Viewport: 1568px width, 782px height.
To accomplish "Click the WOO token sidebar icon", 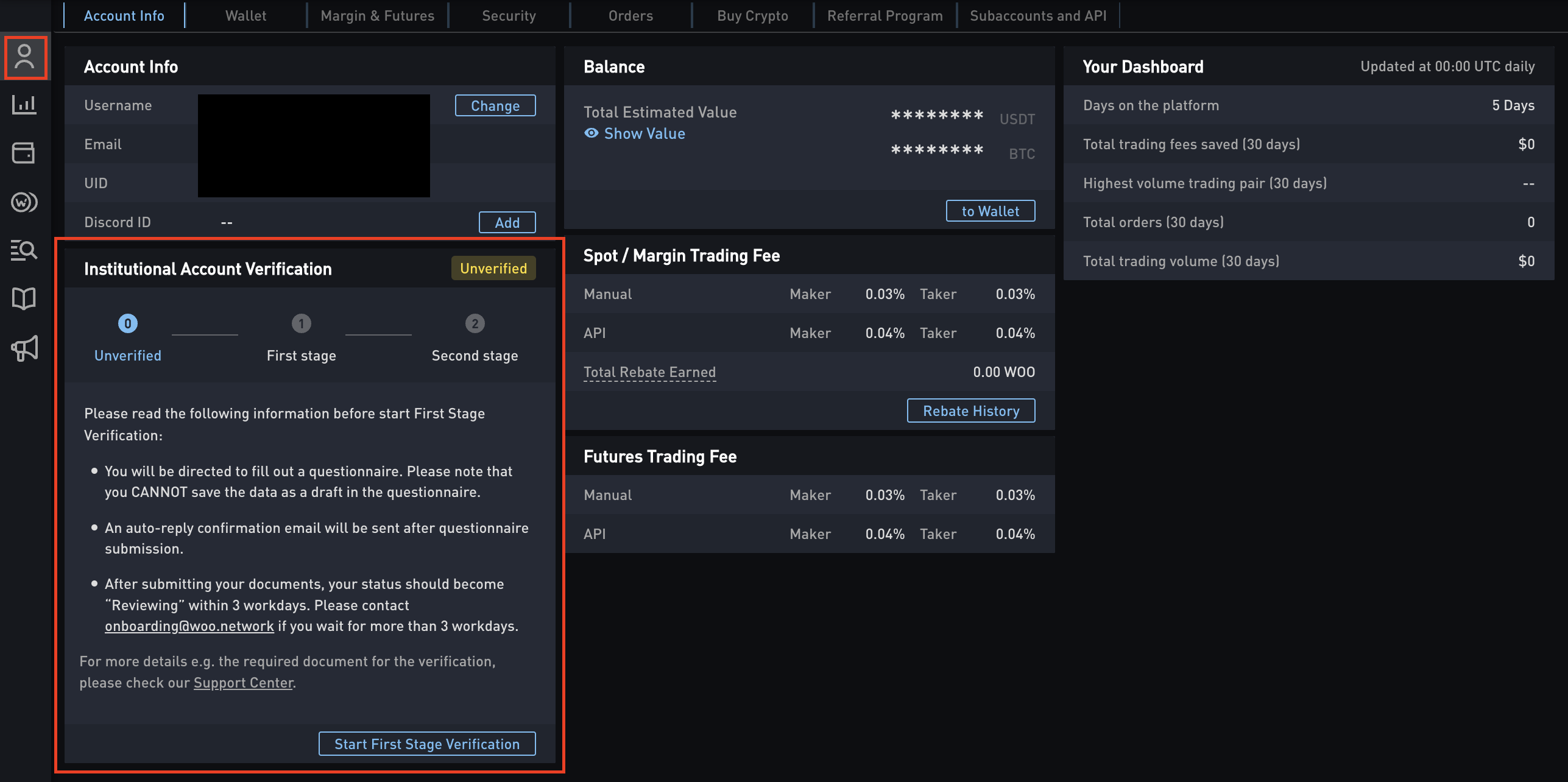I will 24,202.
